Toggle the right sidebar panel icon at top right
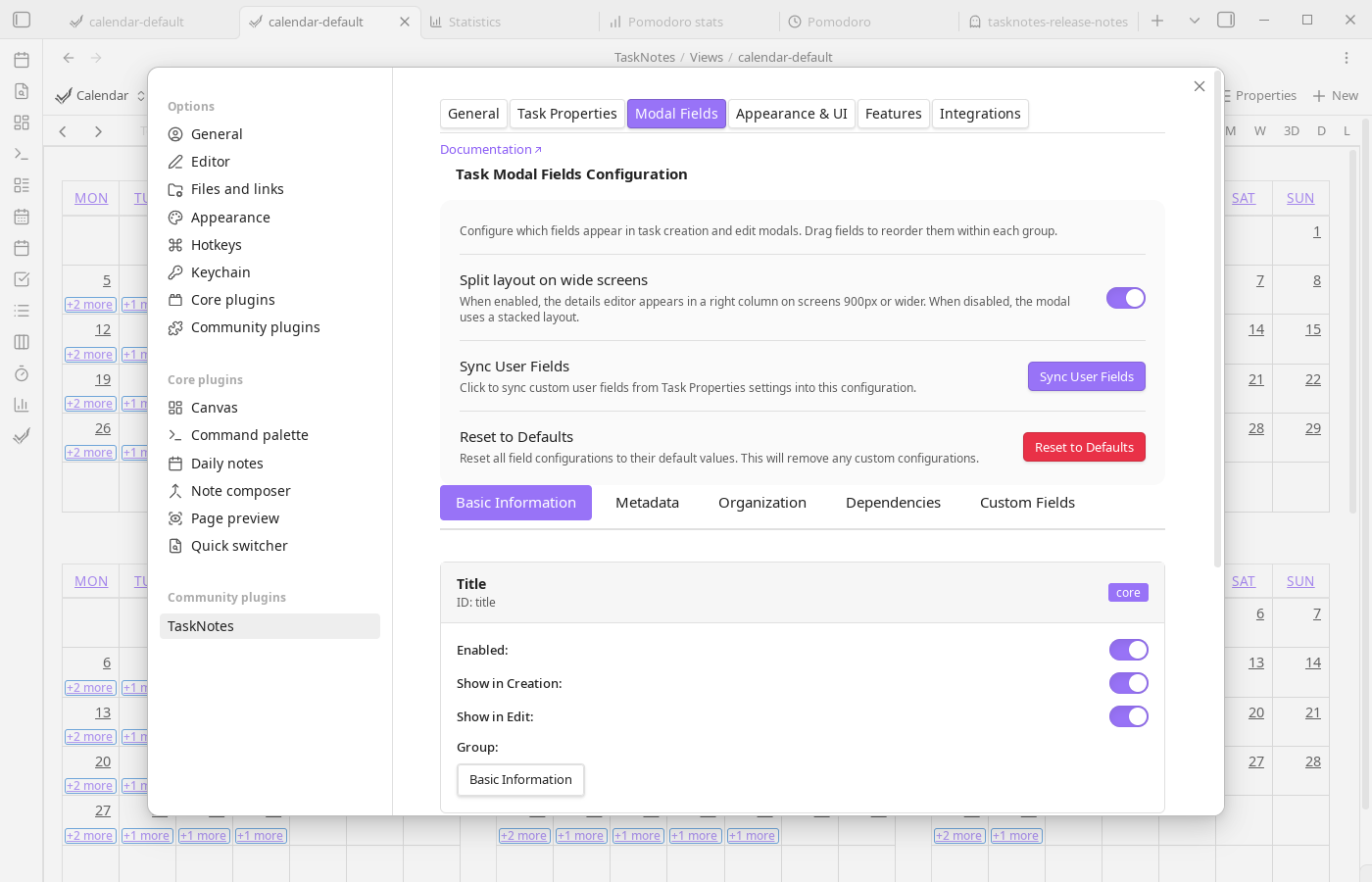This screenshot has width=1372, height=882. 1226,19
